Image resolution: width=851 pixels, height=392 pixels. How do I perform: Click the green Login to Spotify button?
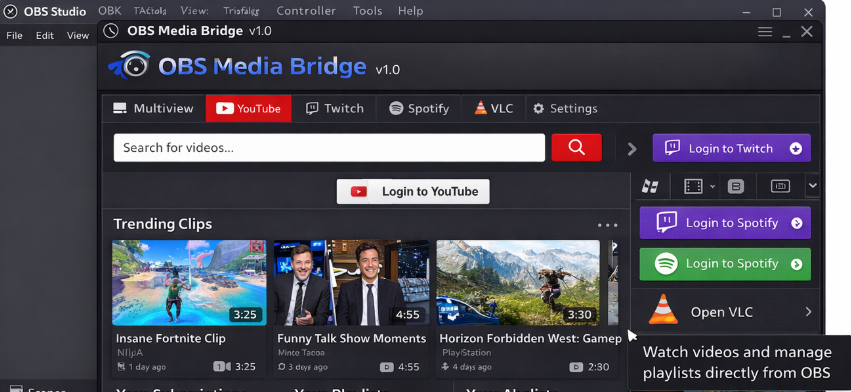click(725, 264)
